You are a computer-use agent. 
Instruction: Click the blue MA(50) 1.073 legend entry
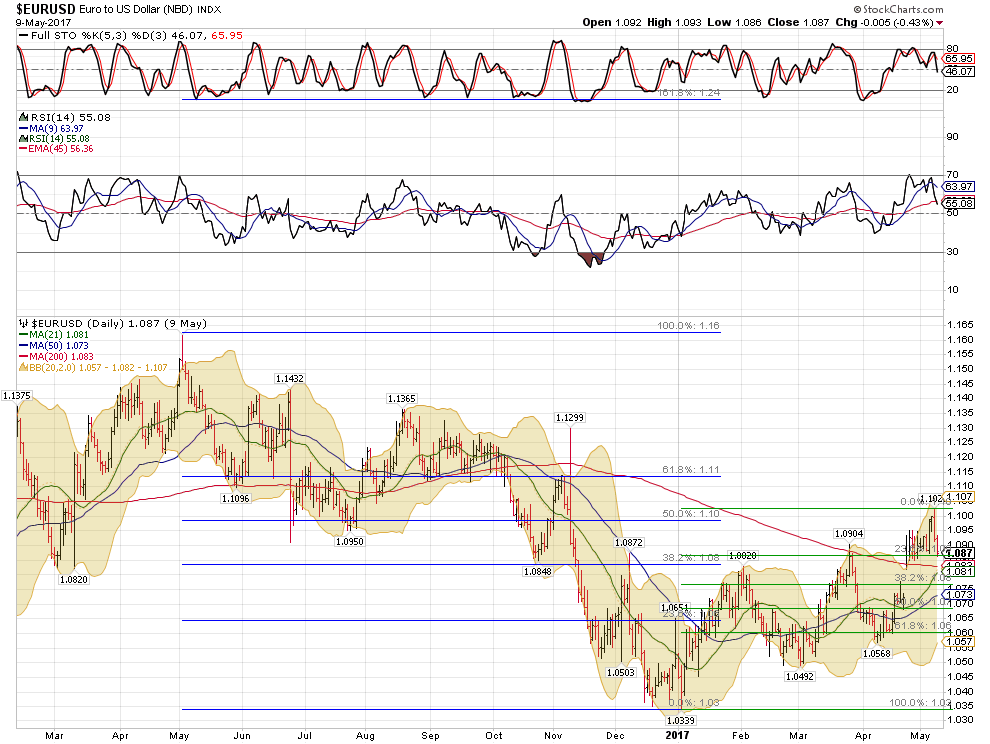(x=60, y=347)
